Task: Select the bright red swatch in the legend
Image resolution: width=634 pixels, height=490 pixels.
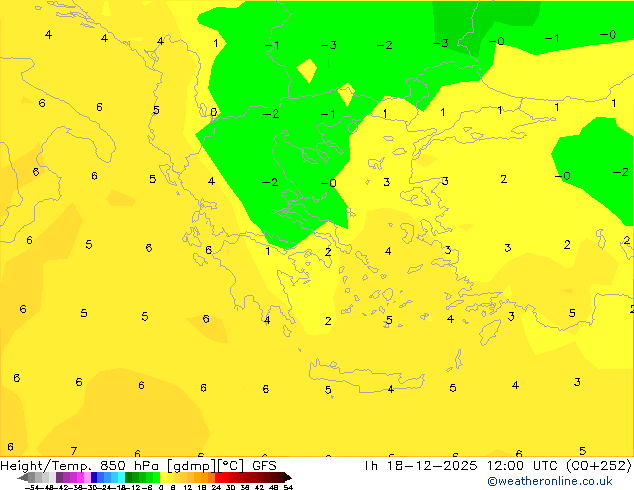Action: click(218, 477)
